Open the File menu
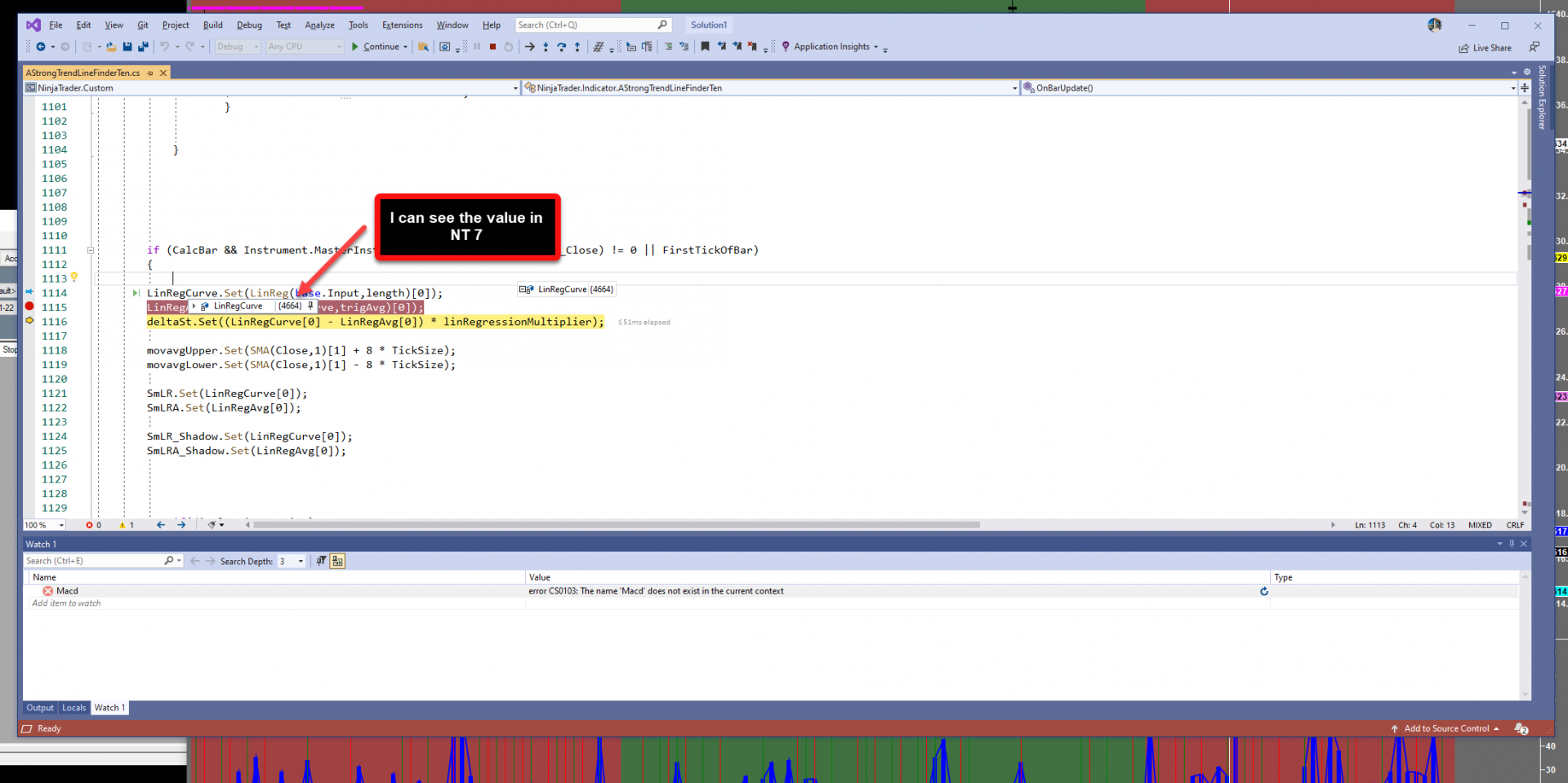 click(x=56, y=25)
